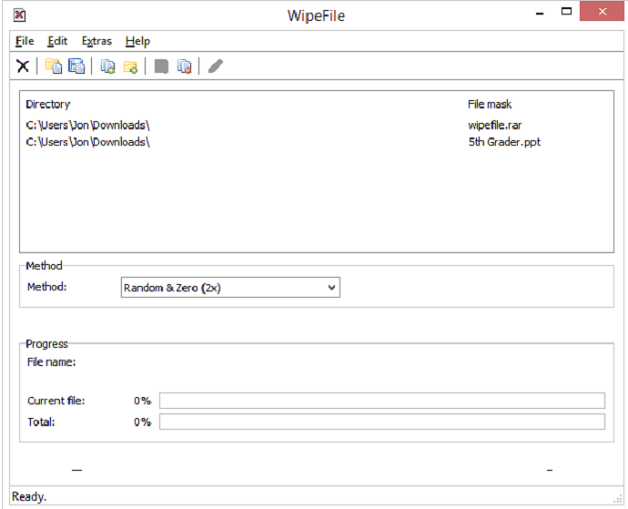Viewport: 628px width, 509px height.
Task: Click the add folder icon with green plus
Action: click(131, 67)
